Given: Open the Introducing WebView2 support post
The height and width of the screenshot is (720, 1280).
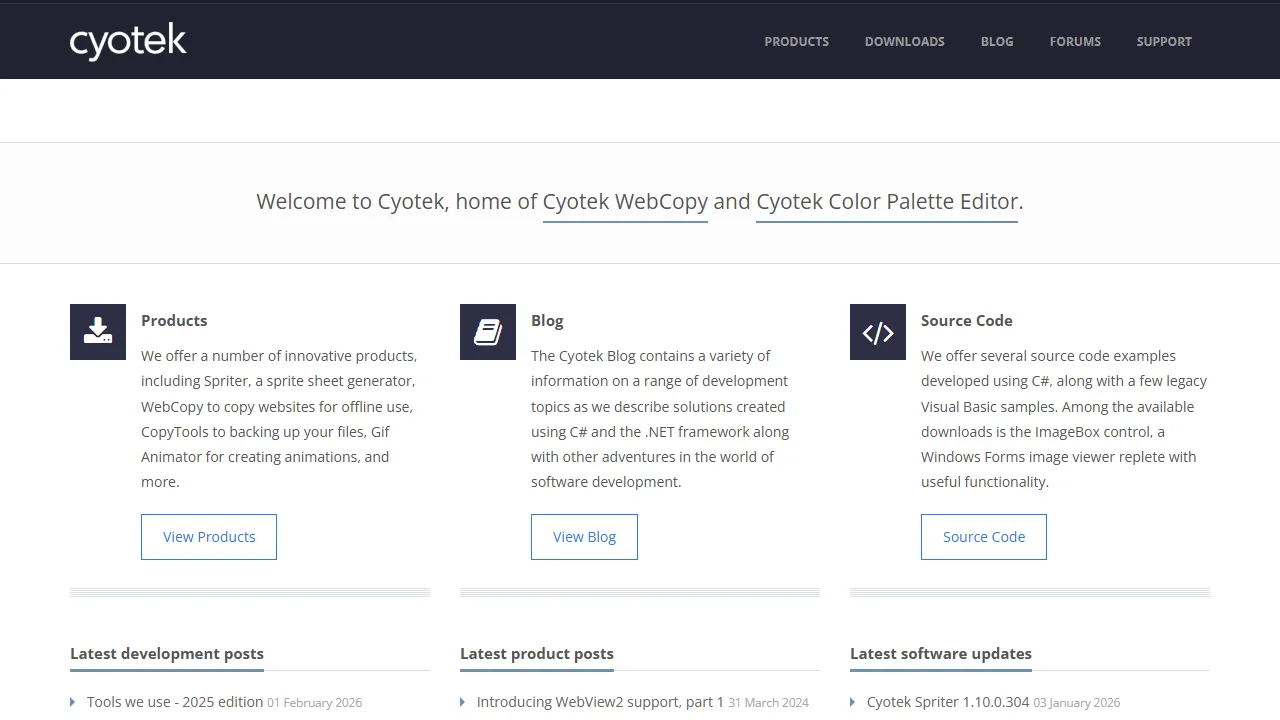Looking at the screenshot, I should tap(599, 702).
